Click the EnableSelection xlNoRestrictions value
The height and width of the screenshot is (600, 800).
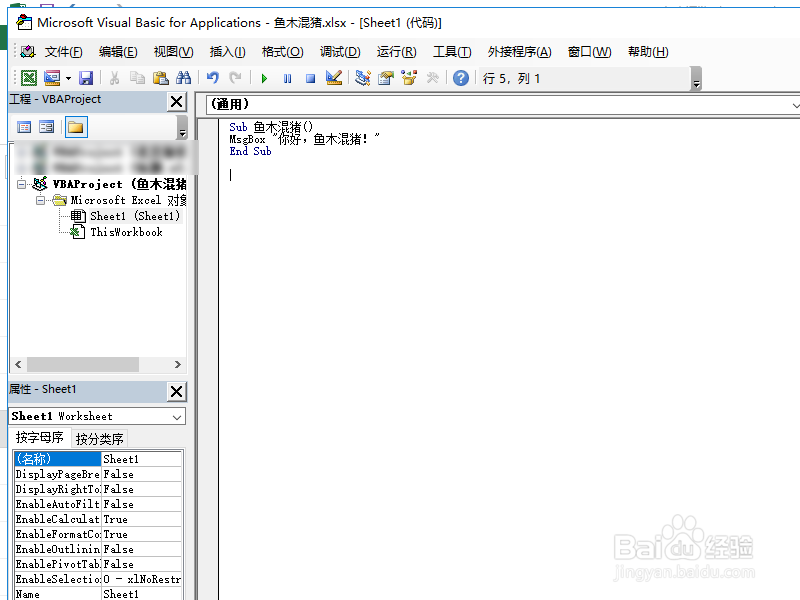pos(141,579)
